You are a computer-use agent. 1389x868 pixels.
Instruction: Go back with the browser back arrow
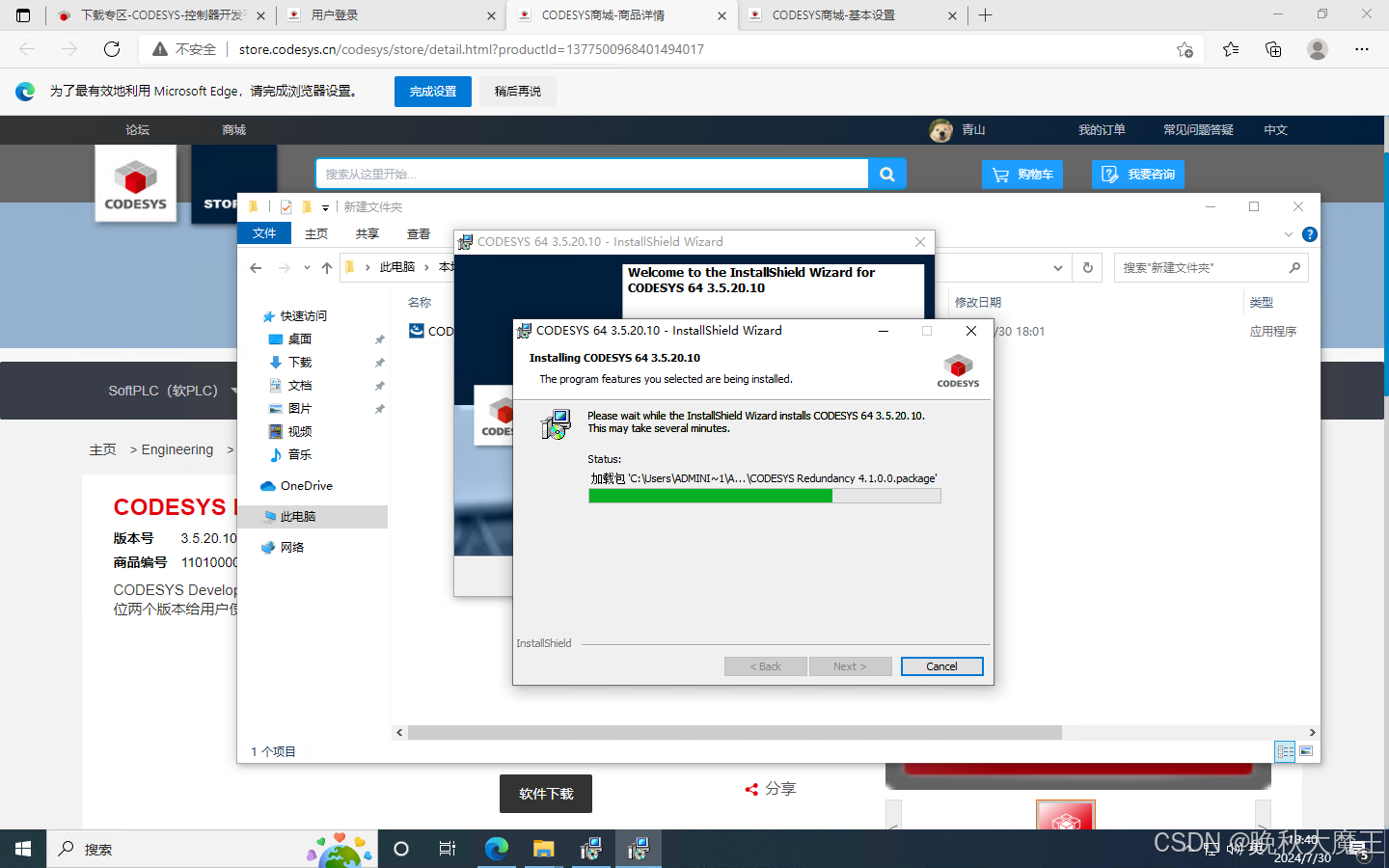point(27,49)
